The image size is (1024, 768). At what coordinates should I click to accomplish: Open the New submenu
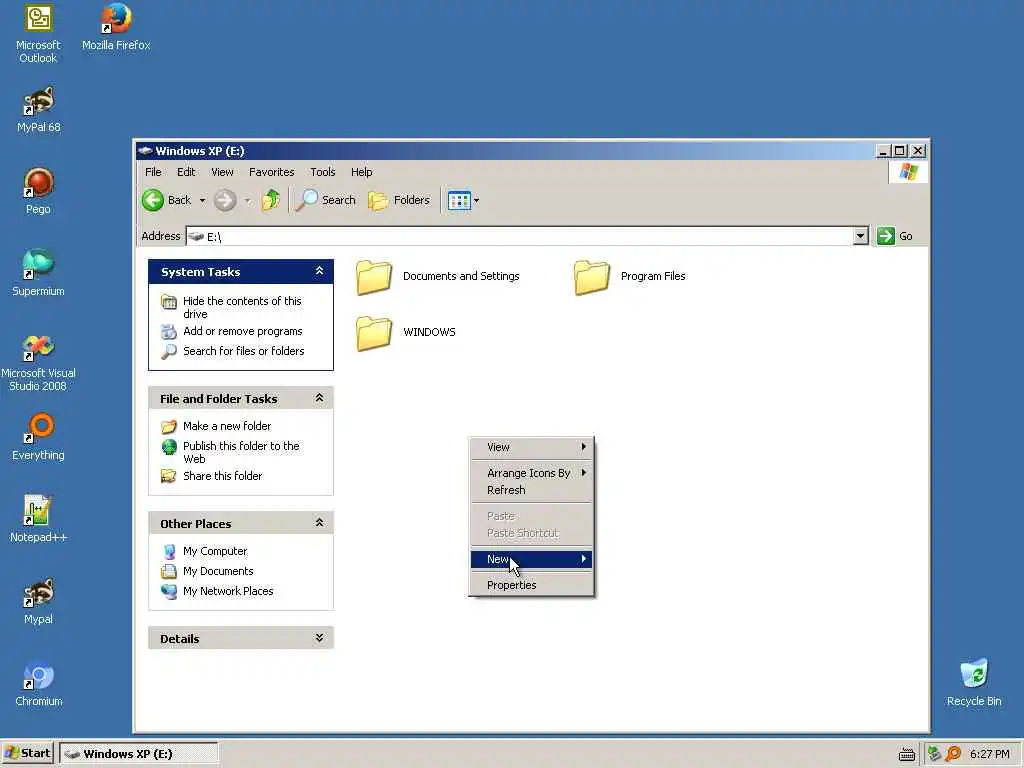click(532, 559)
